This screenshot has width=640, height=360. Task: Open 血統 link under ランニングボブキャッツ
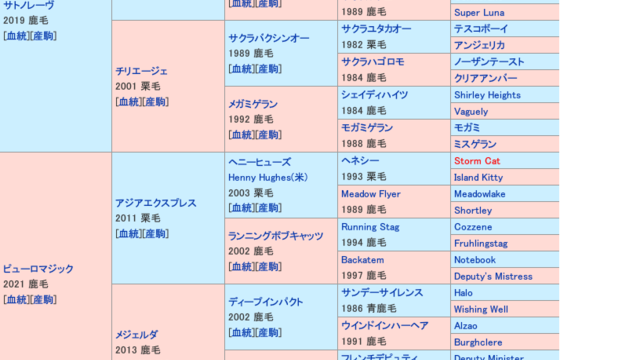(x=242, y=267)
